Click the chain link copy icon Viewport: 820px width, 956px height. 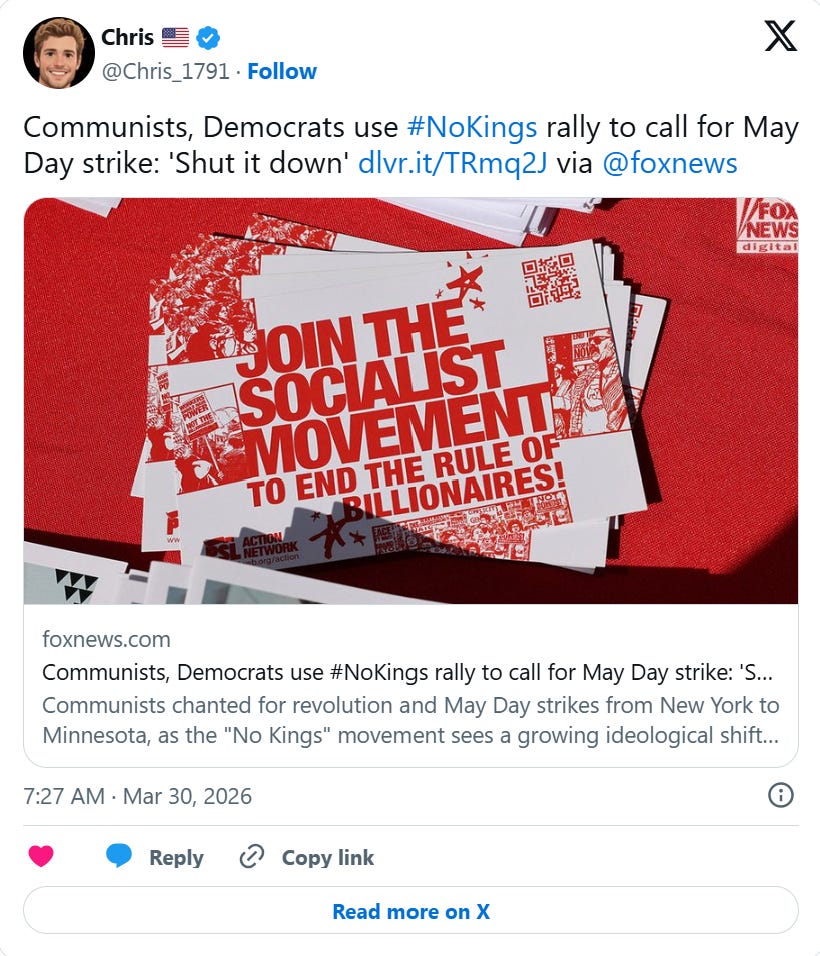point(251,857)
